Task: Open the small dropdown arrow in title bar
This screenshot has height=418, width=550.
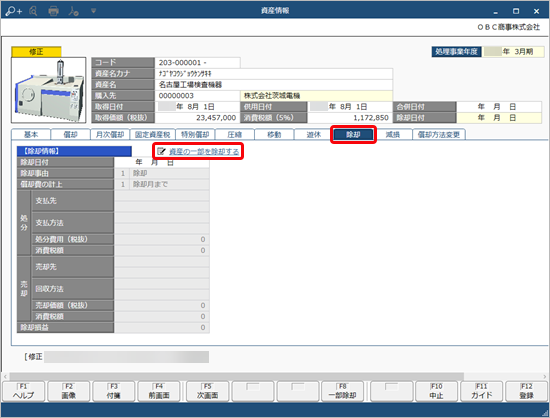Action: (x=93, y=11)
